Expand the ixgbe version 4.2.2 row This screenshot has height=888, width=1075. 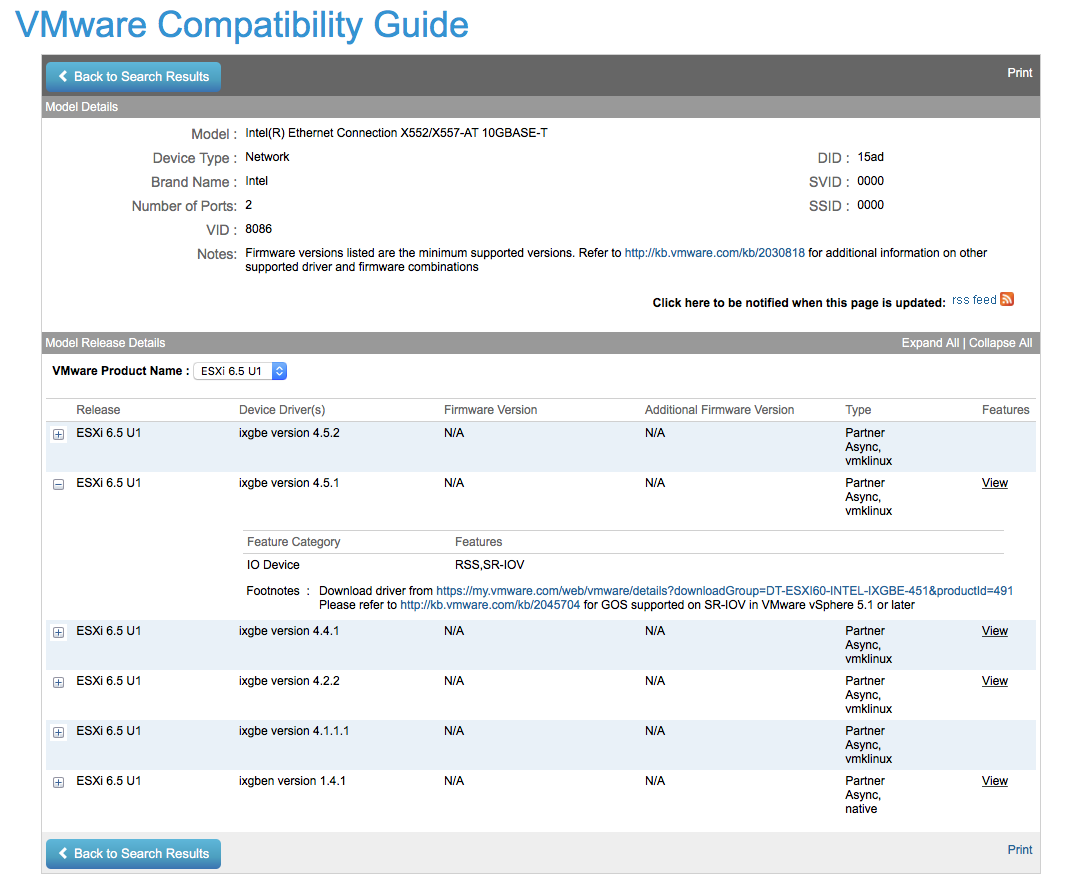(x=59, y=682)
